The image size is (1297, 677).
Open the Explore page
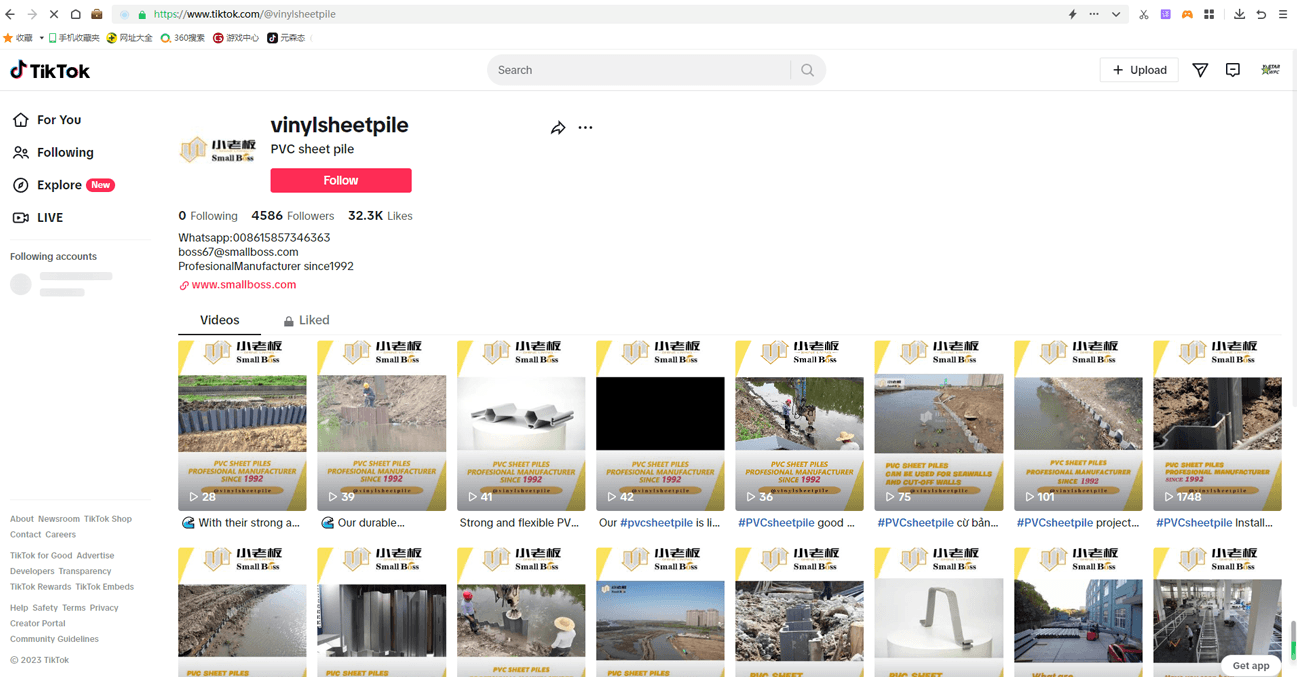(x=63, y=185)
